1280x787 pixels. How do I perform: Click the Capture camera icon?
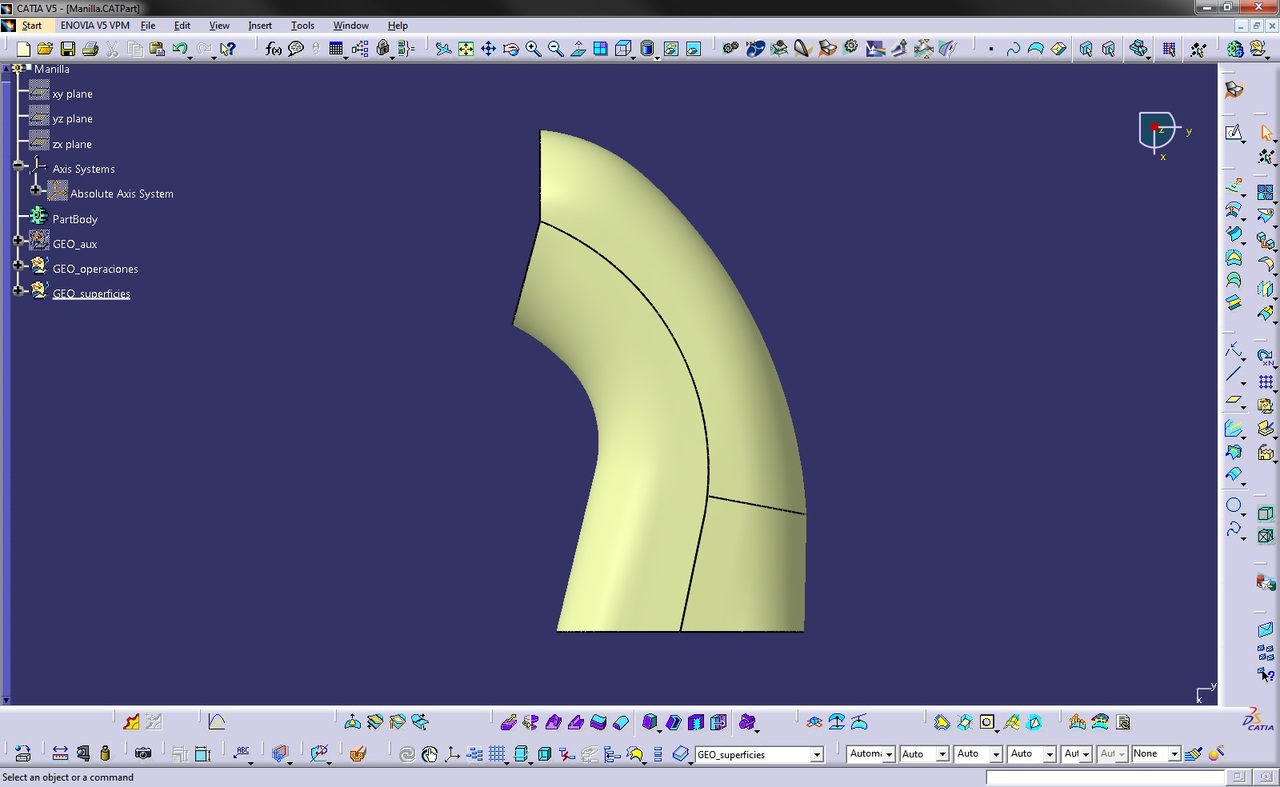[143, 754]
